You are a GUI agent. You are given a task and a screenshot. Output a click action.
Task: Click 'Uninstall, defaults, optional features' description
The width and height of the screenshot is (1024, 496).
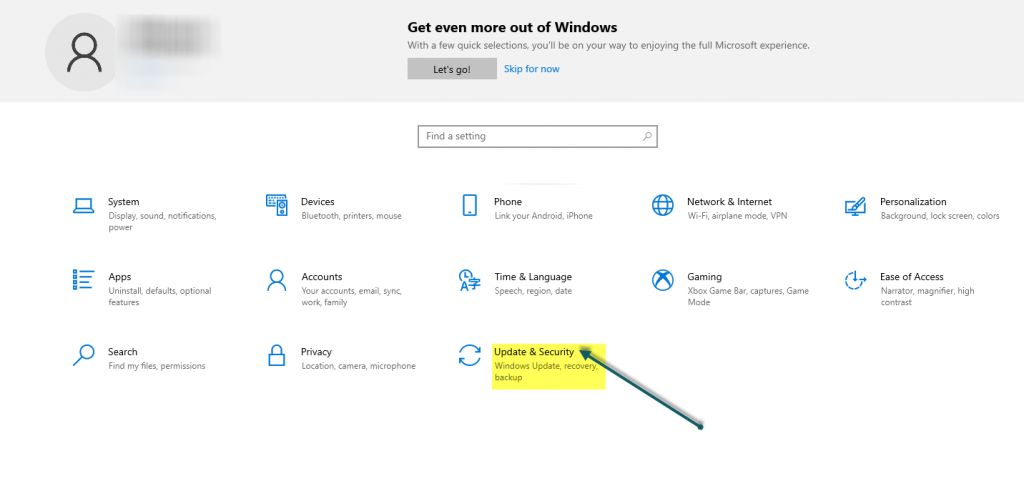[160, 297]
